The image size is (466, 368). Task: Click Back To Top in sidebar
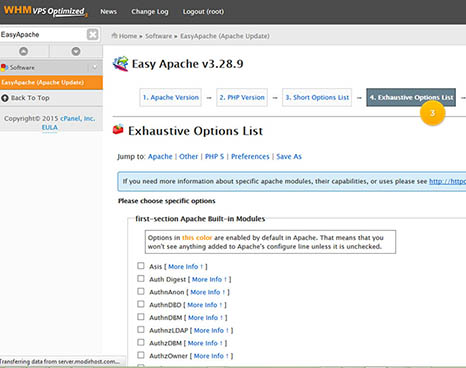click(x=30, y=98)
